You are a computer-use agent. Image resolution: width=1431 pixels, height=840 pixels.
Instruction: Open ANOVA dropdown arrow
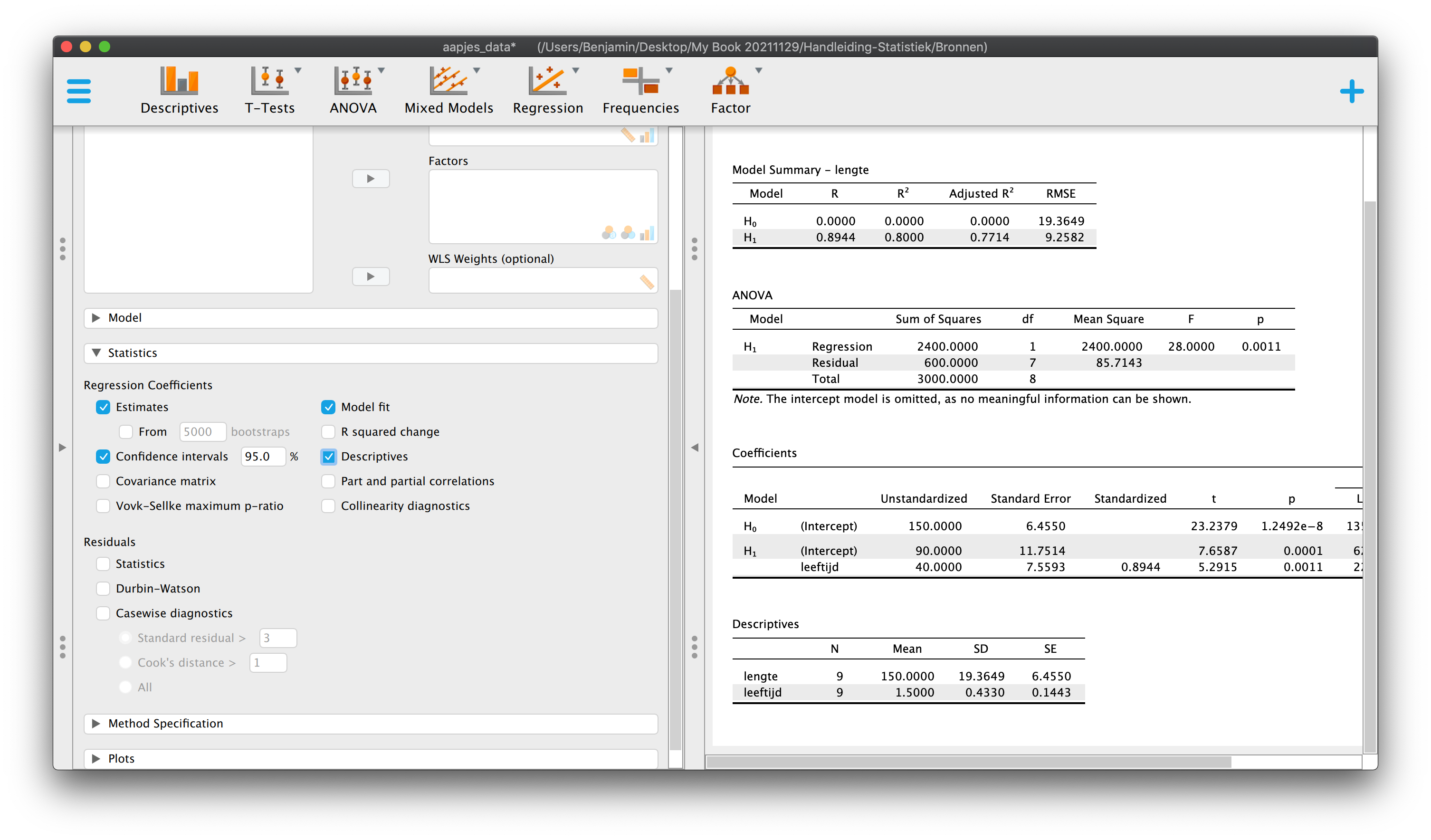tap(382, 71)
